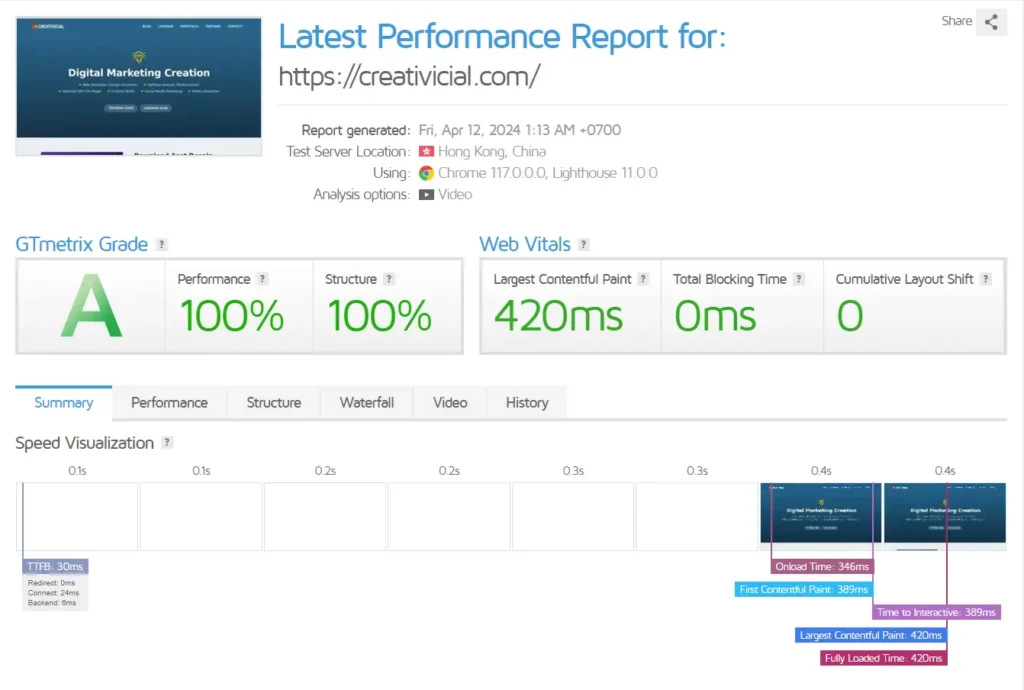The image size is (1024, 690).
Task: Click question mark beside Performance score
Action: 262,279
